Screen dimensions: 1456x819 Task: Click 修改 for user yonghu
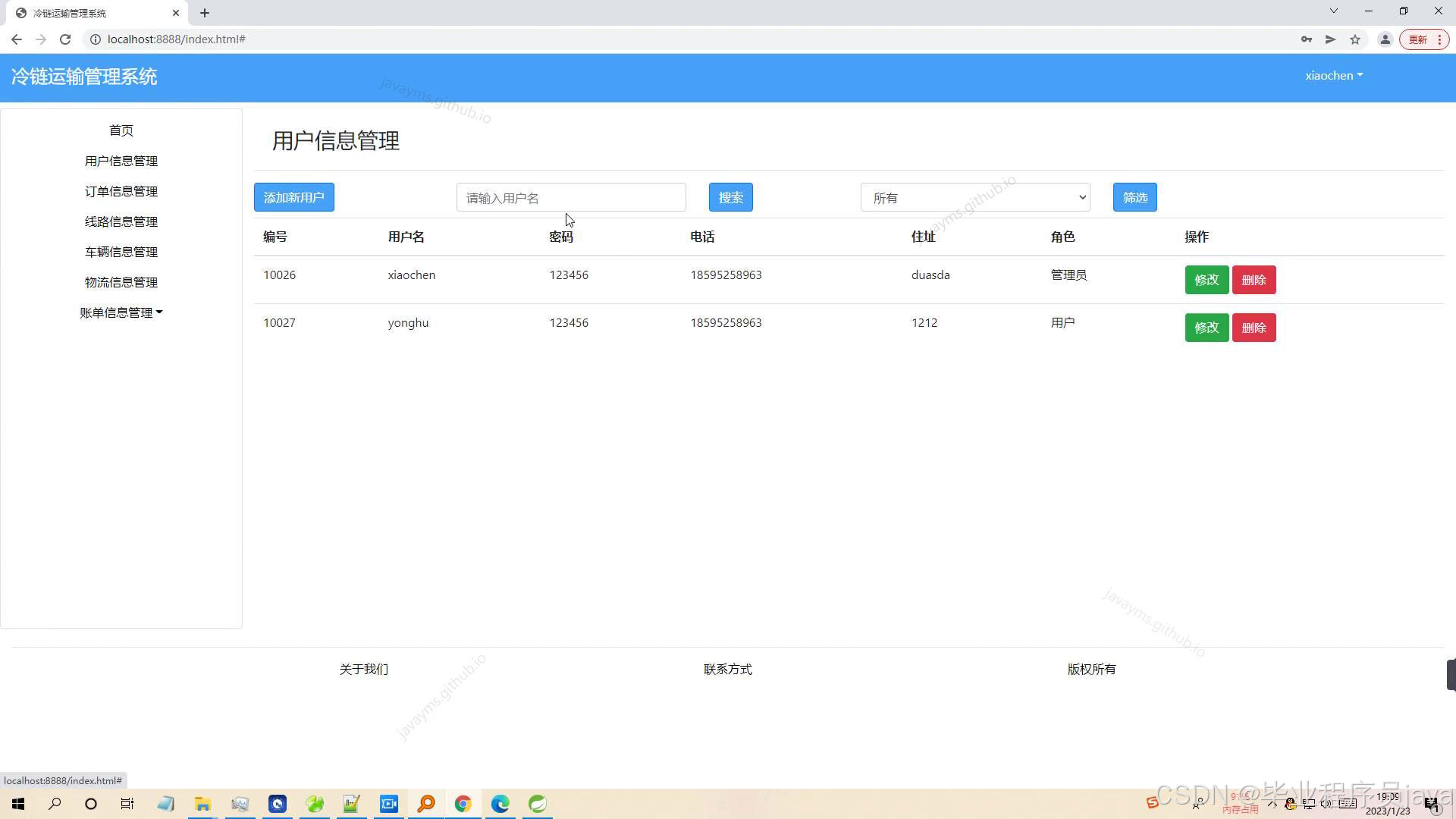click(x=1207, y=327)
